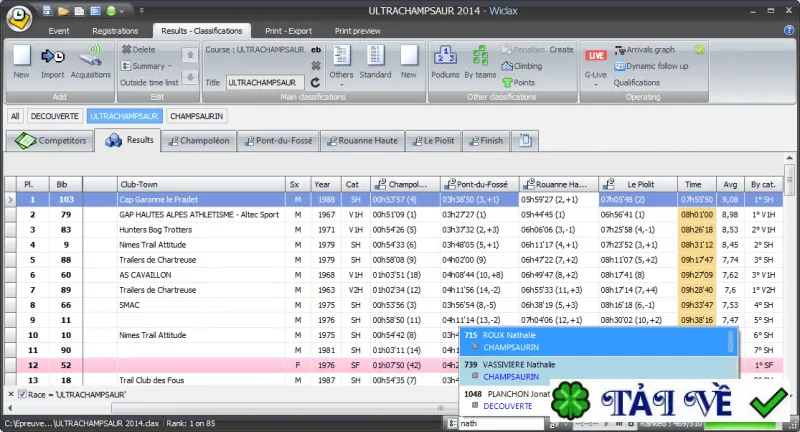Viewport: 800px width, 432px height.
Task: Open the Finish checkpoint tab
Action: (x=486, y=141)
